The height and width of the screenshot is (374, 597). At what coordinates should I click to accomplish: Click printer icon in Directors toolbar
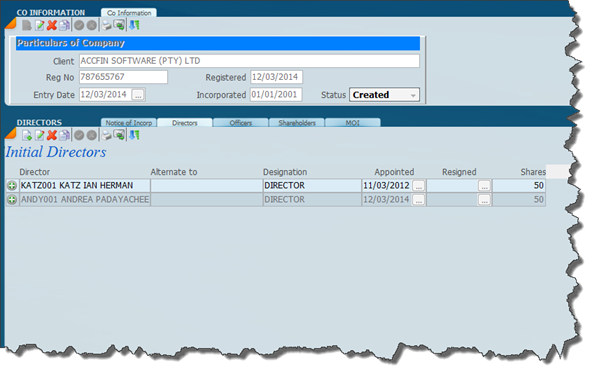coord(106,135)
